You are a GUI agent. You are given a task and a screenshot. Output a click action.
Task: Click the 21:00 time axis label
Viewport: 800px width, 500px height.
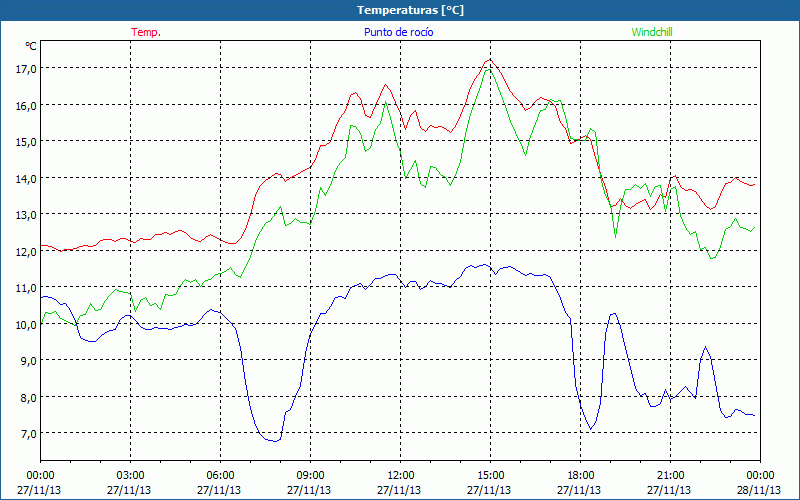pyautogui.click(x=670, y=476)
